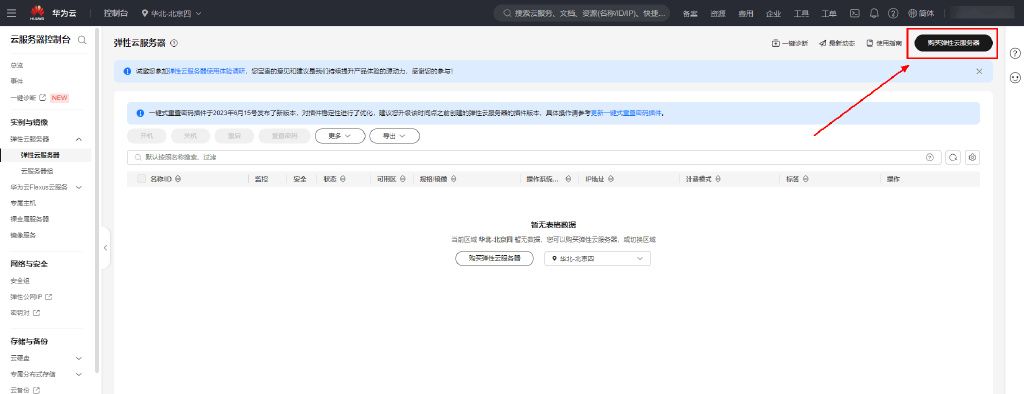Select 云服务器组 in the sidebar

[x=37, y=171]
